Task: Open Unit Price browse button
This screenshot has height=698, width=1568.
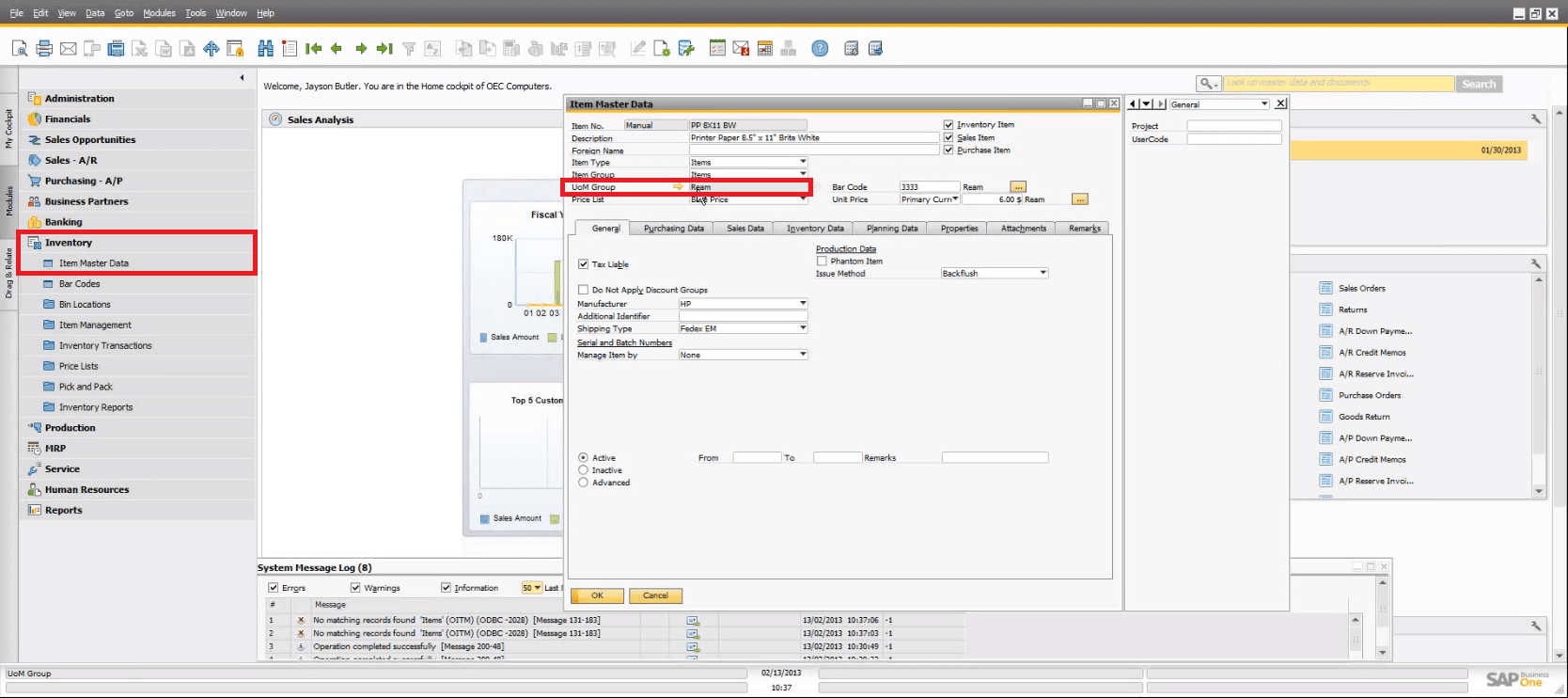Action: [1079, 199]
